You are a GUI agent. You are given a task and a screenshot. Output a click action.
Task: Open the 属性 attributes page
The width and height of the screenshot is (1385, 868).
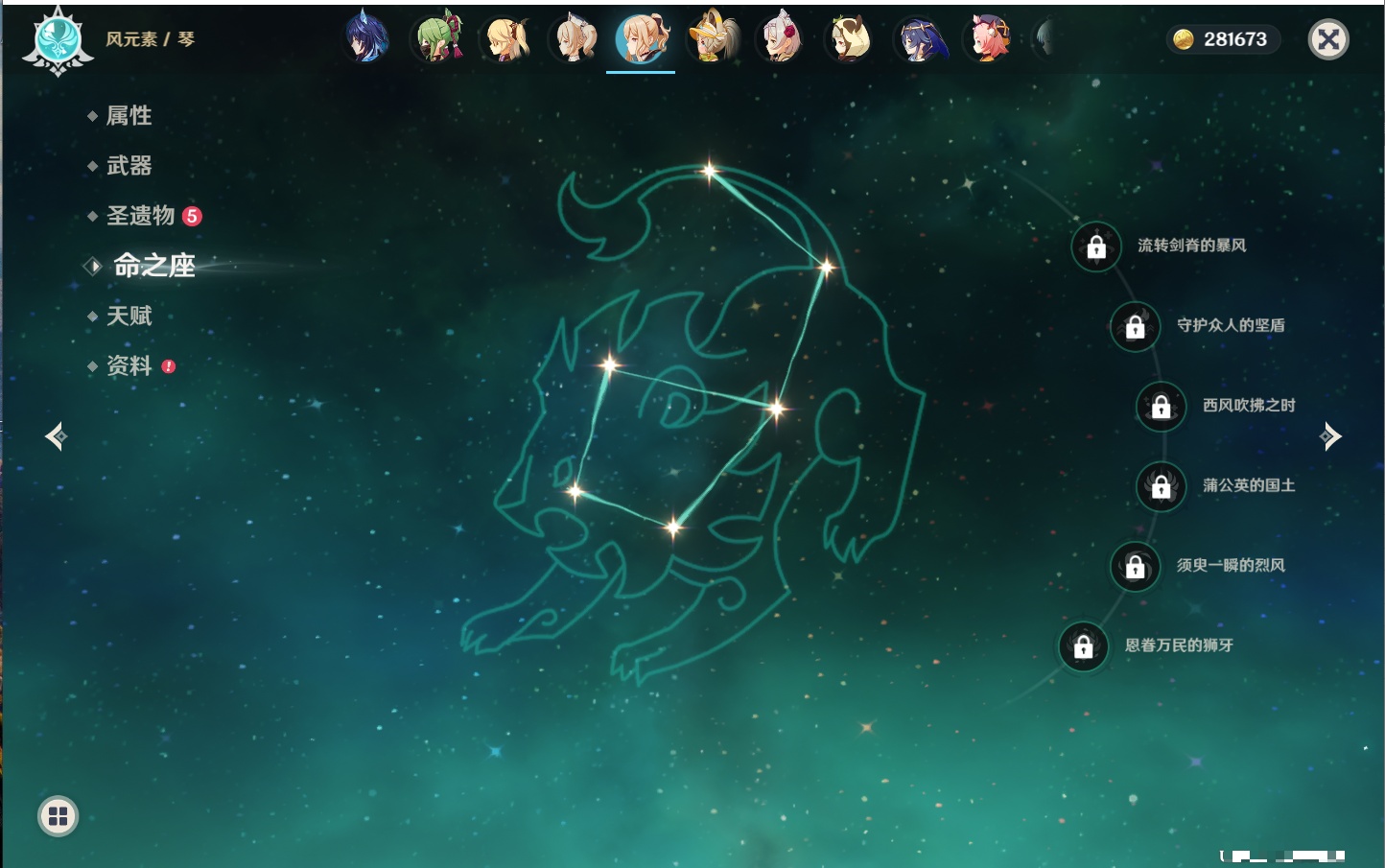point(129,116)
